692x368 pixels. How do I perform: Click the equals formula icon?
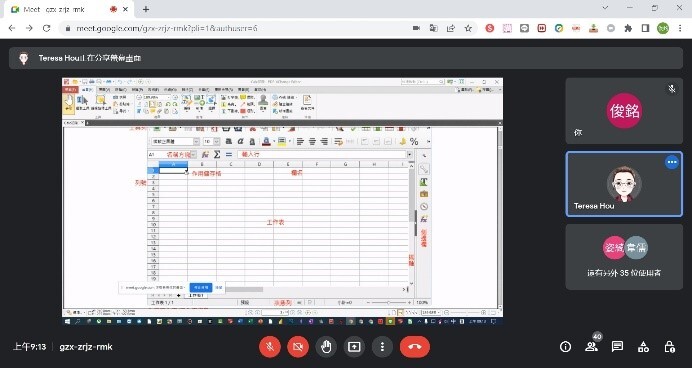[229, 154]
